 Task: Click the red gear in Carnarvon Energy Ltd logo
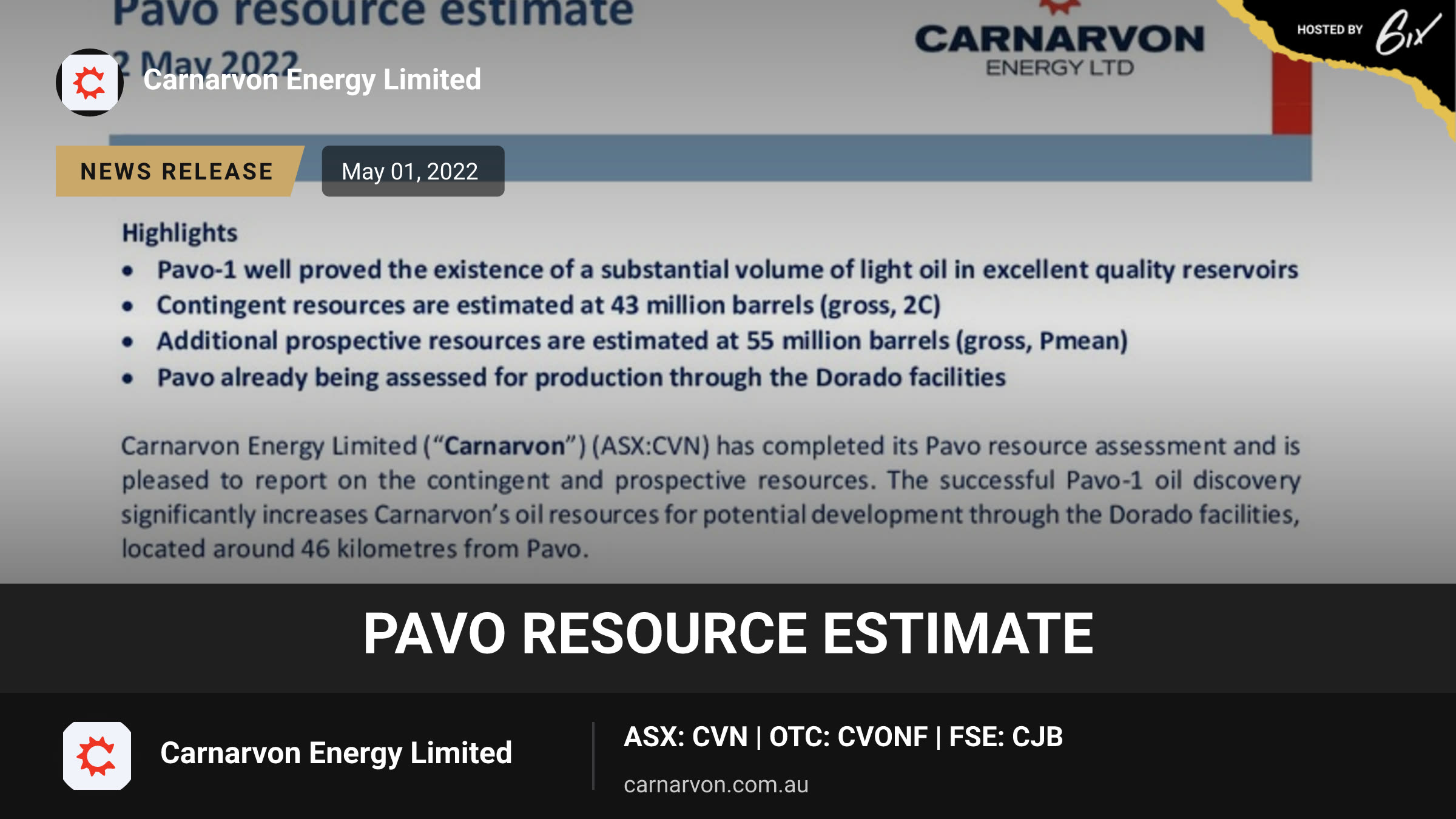(1059, 7)
